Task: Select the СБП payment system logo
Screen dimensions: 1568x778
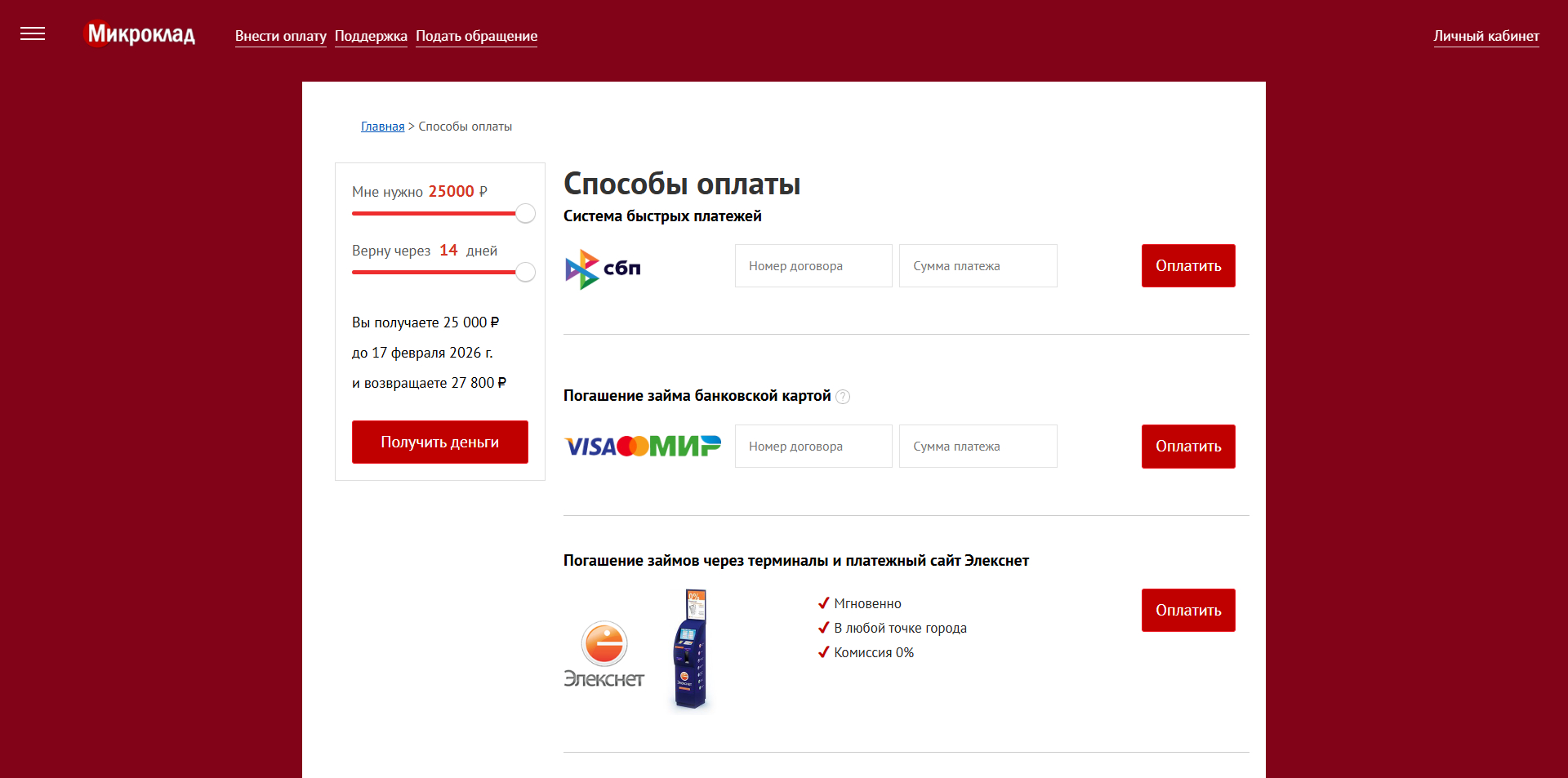Action: pyautogui.click(x=602, y=269)
